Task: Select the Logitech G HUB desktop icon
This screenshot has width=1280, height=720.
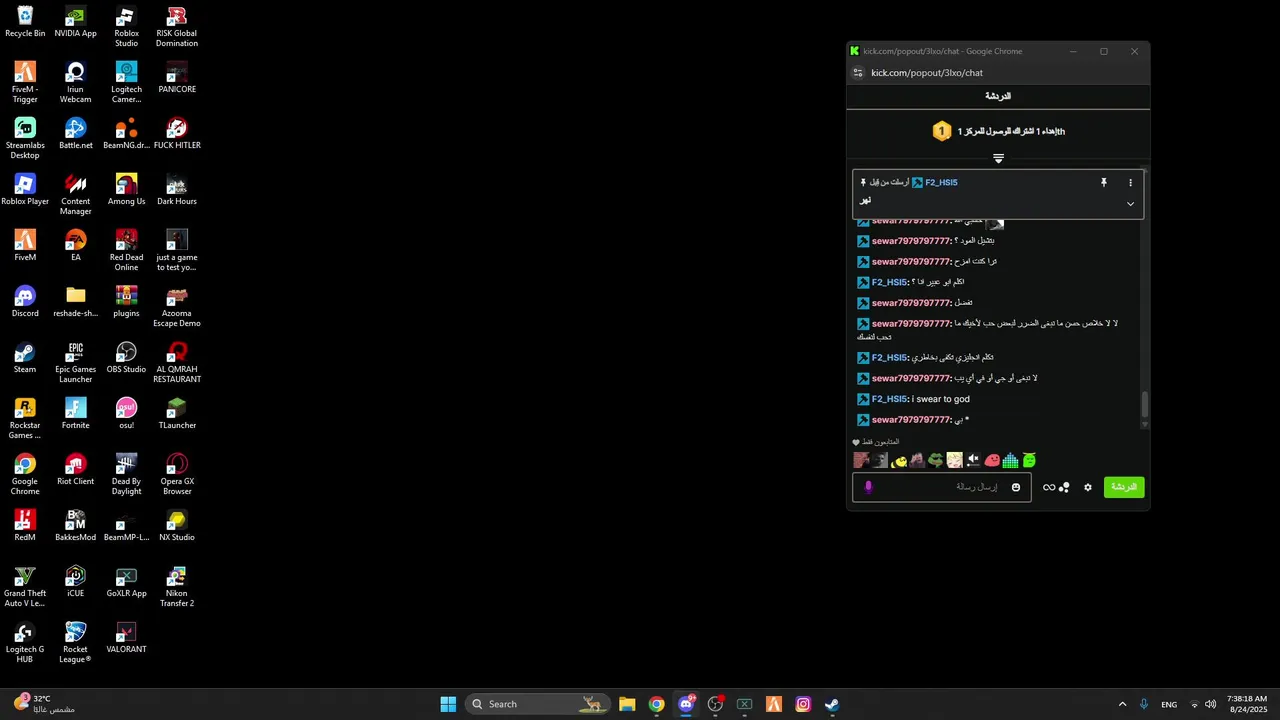Action: click(25, 643)
